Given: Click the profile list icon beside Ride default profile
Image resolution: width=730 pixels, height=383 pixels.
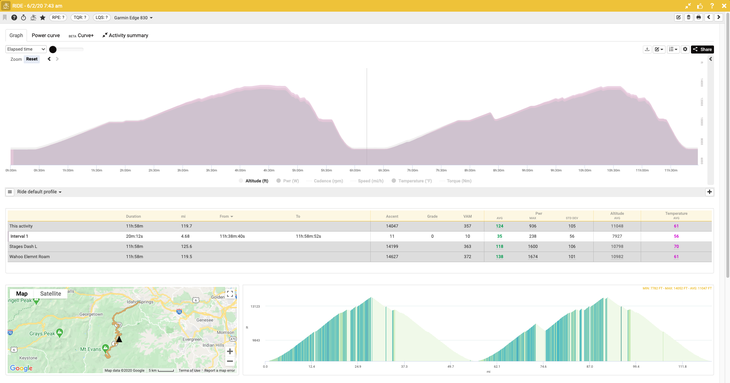Looking at the screenshot, I should (x=10, y=192).
